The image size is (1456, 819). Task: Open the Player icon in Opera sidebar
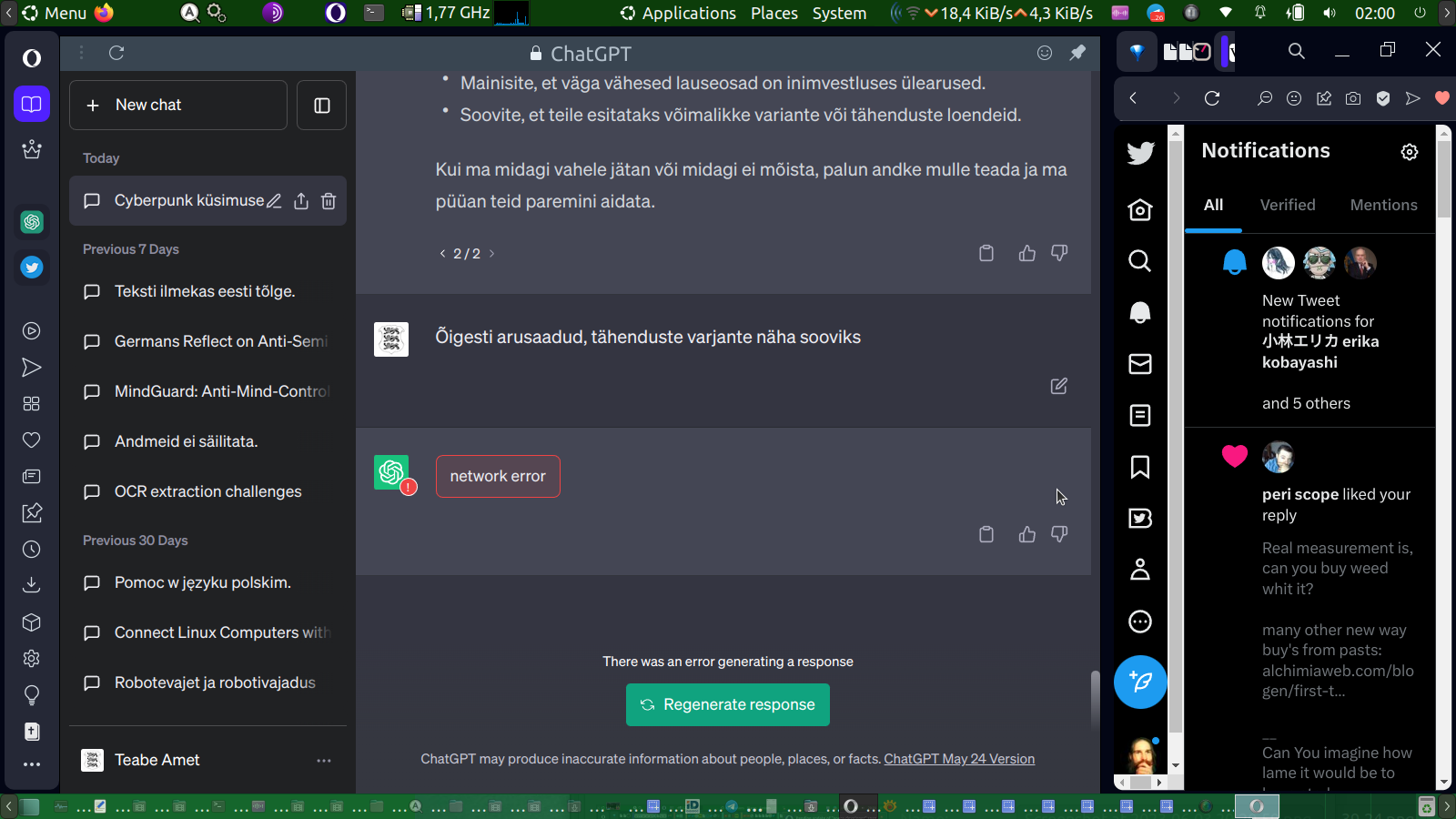[x=32, y=331]
